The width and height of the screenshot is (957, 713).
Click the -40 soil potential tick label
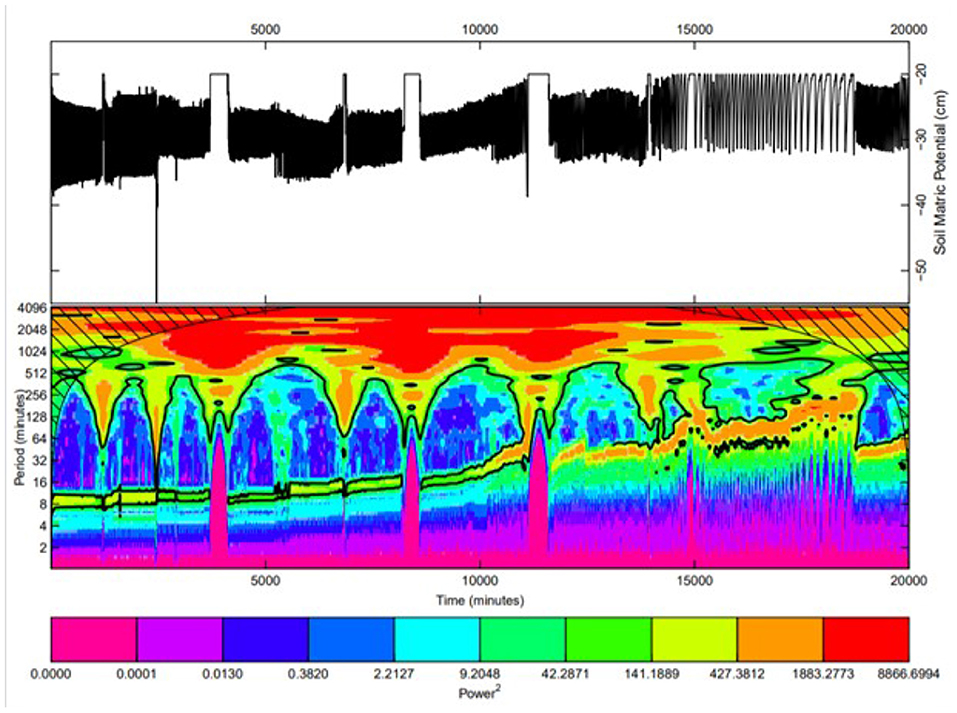click(922, 204)
